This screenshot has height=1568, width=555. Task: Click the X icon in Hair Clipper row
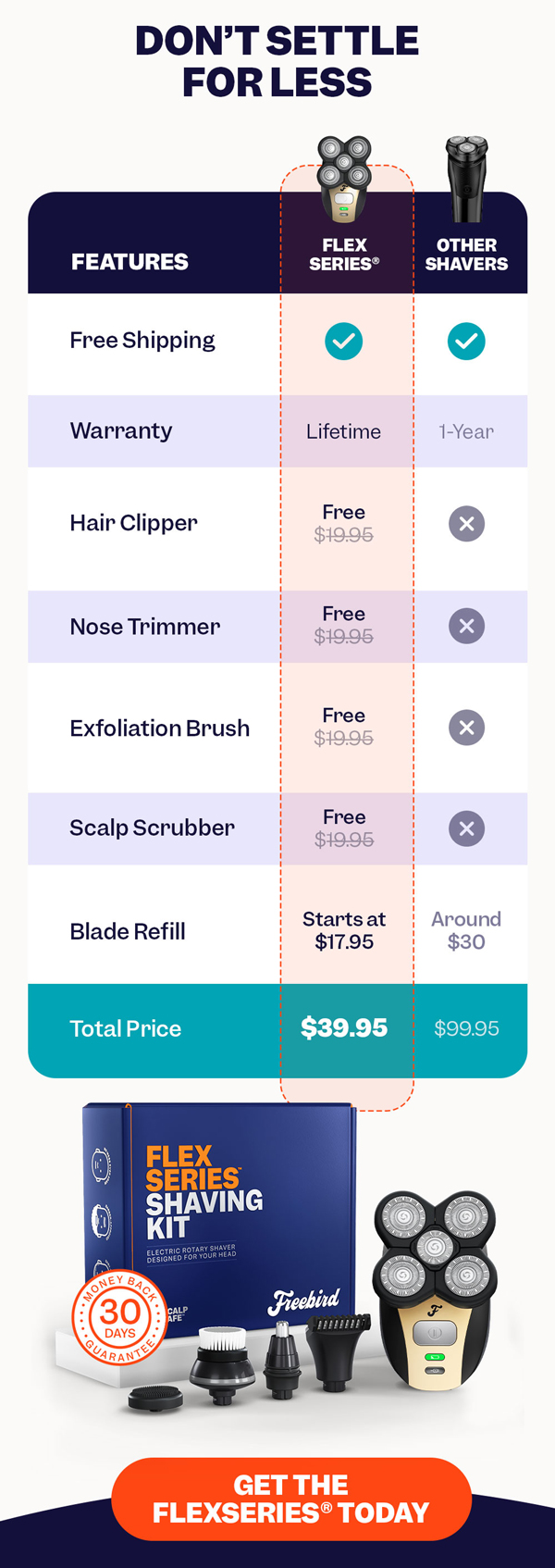click(466, 524)
